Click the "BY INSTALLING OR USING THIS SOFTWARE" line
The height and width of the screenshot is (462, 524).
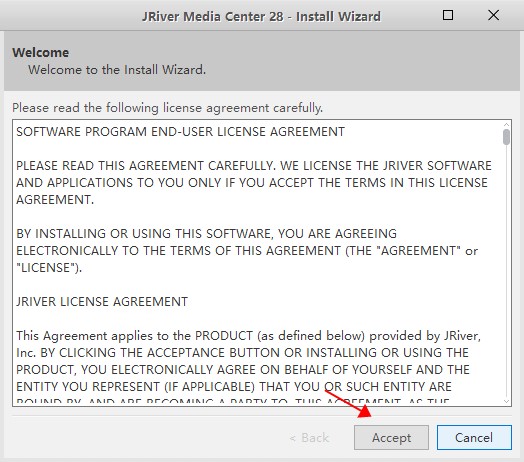pyautogui.click(x=206, y=234)
